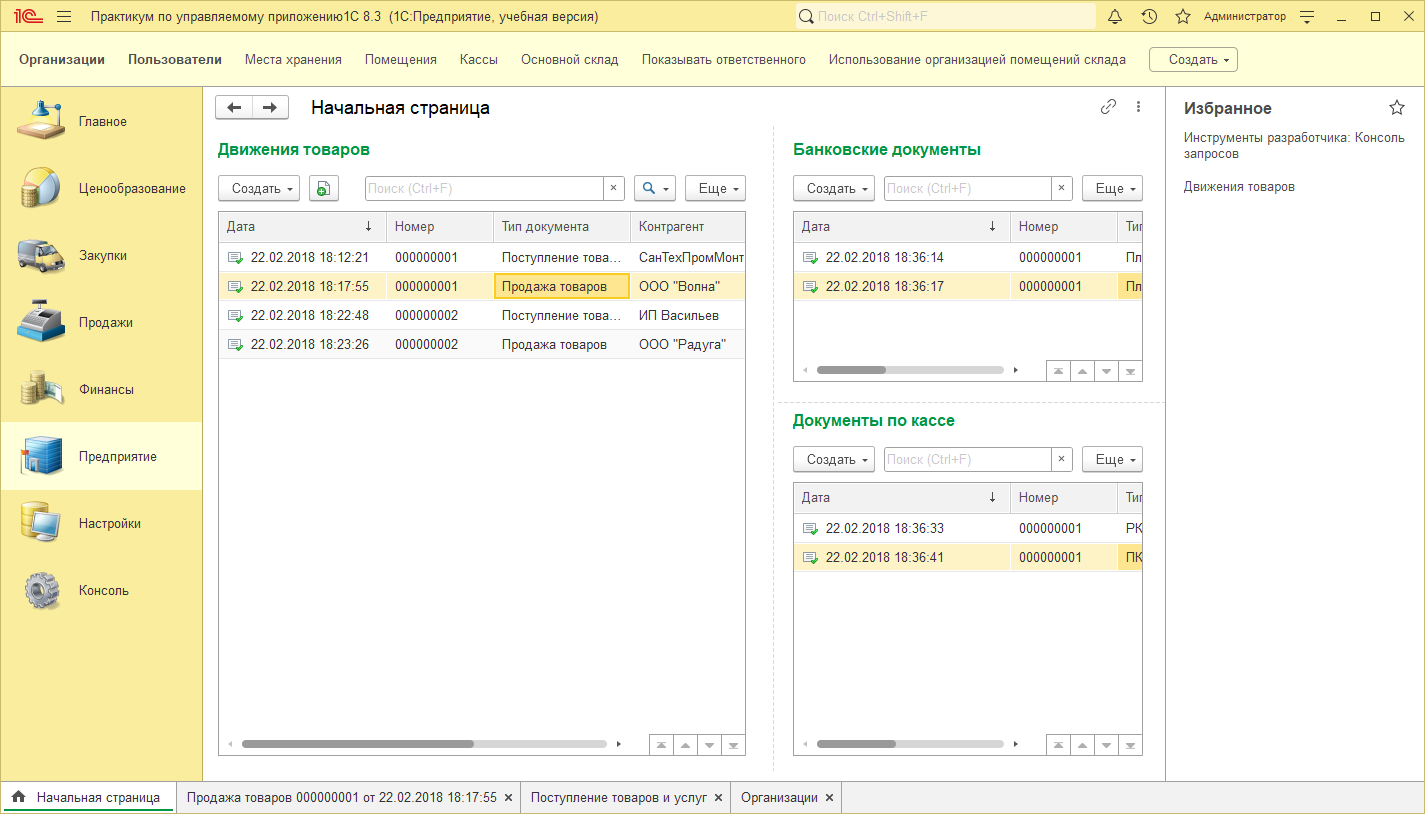Click the star icon in Избранное panel
Viewport: 1425px width, 814px height.
[1397, 108]
